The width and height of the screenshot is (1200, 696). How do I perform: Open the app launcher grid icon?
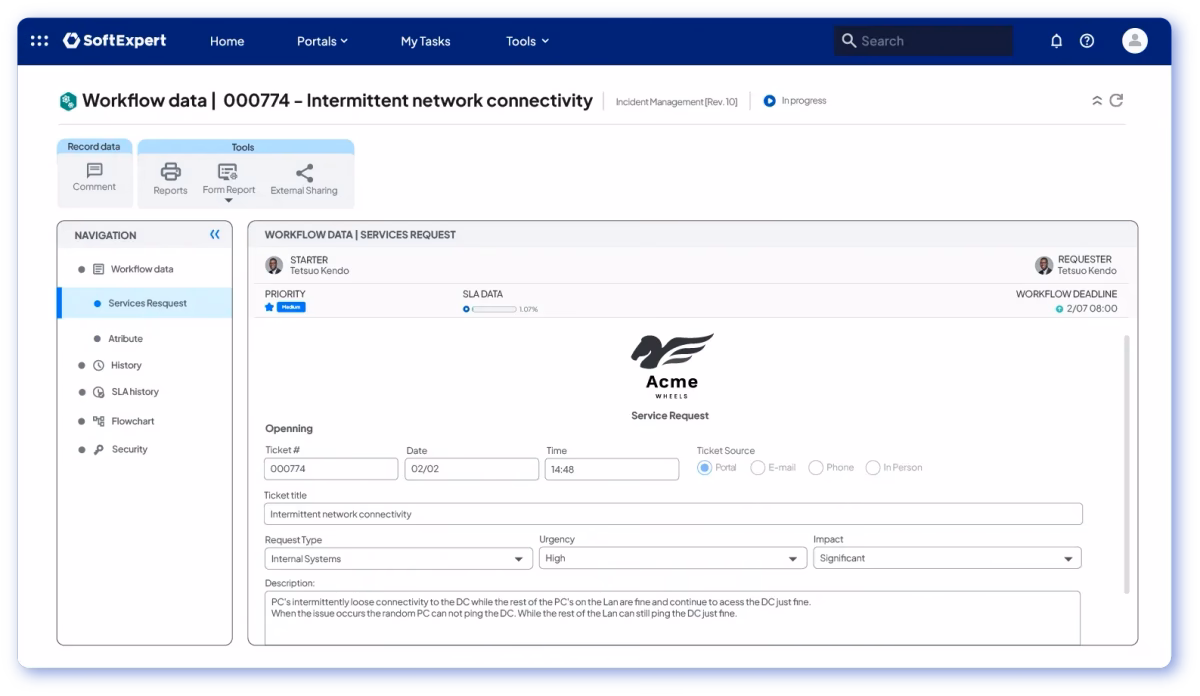pyautogui.click(x=39, y=41)
